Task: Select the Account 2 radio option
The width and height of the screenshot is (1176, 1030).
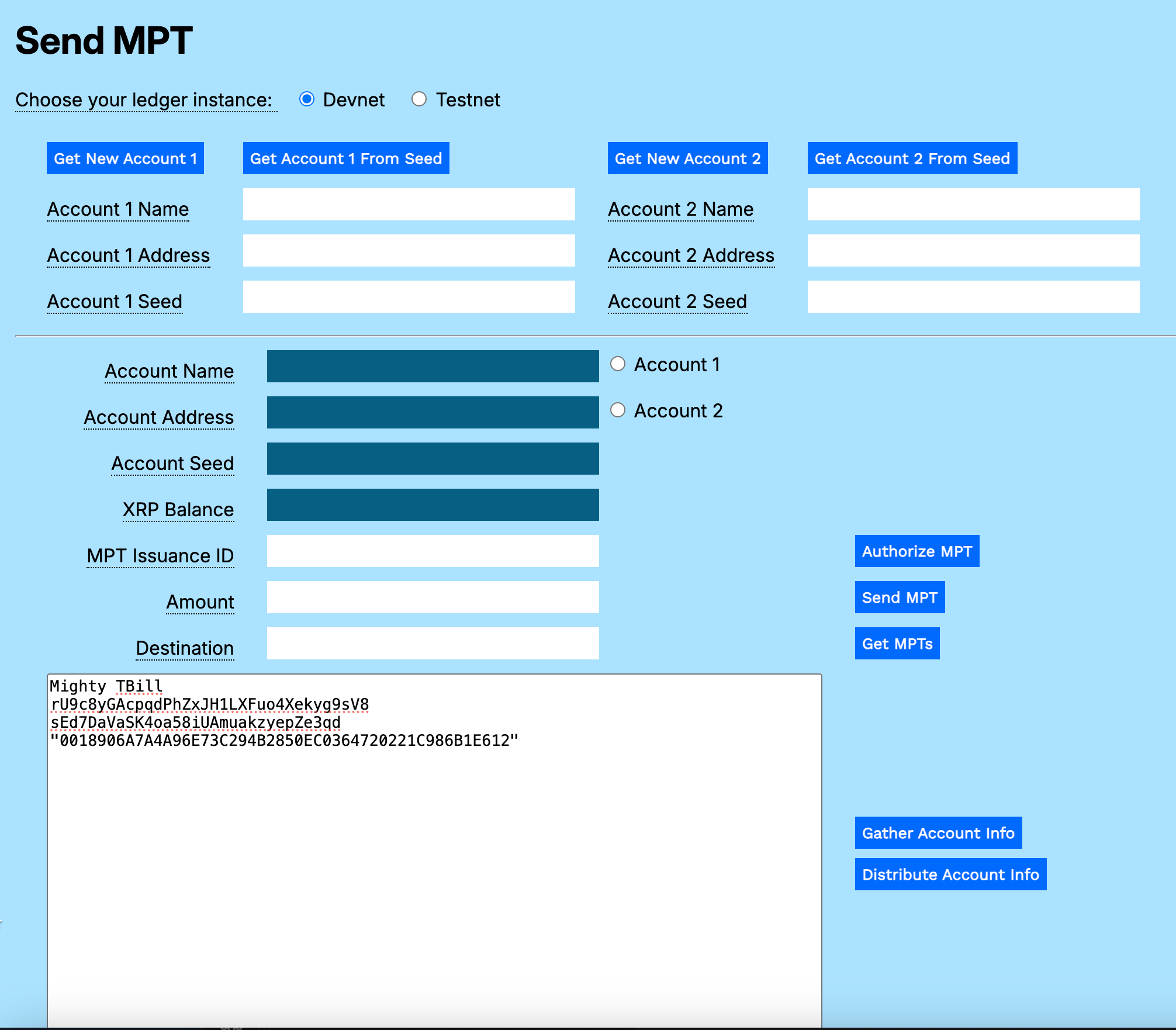Action: coord(618,410)
